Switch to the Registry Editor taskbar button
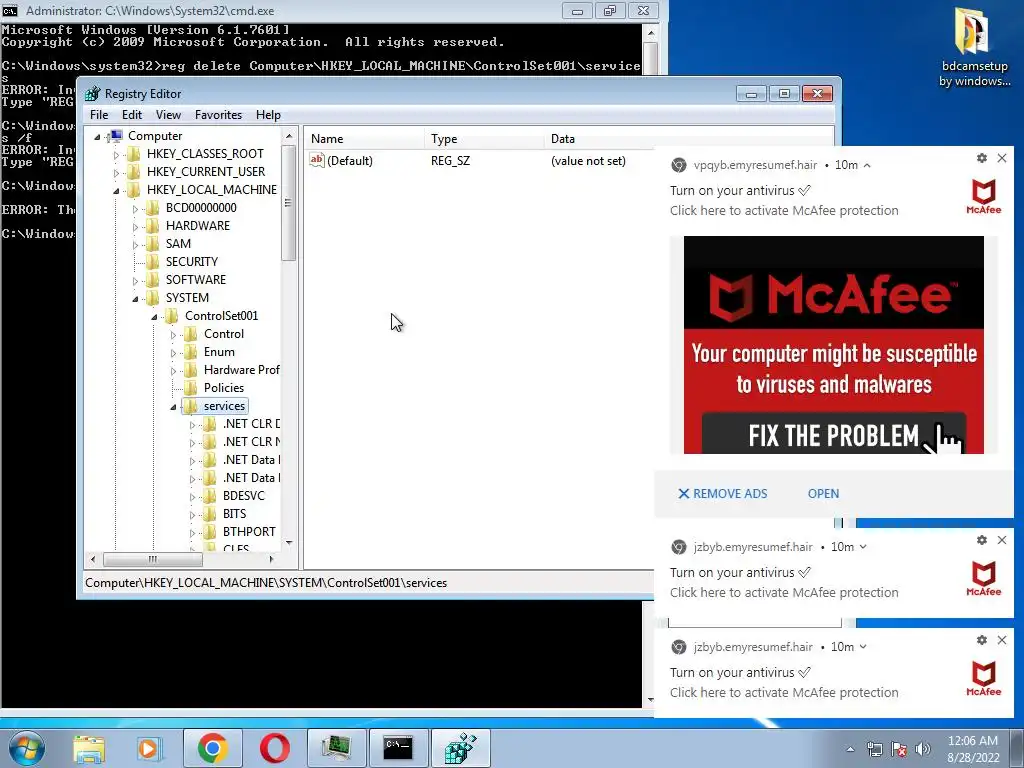This screenshot has height=768, width=1024. tap(460, 748)
